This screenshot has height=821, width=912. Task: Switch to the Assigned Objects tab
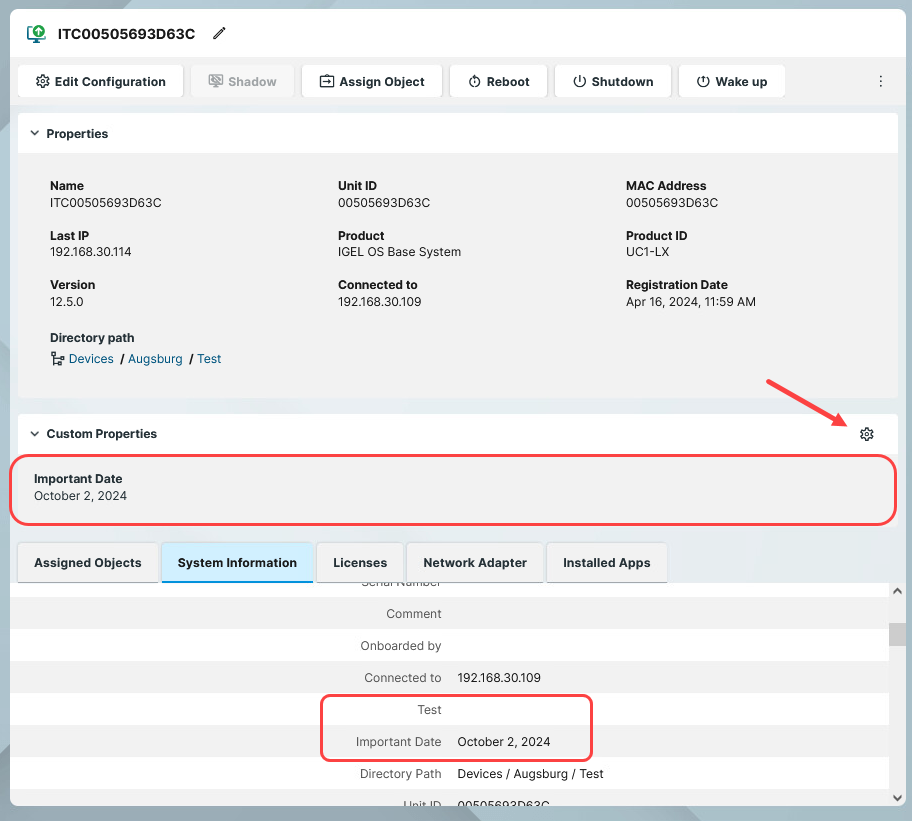[x=88, y=563]
